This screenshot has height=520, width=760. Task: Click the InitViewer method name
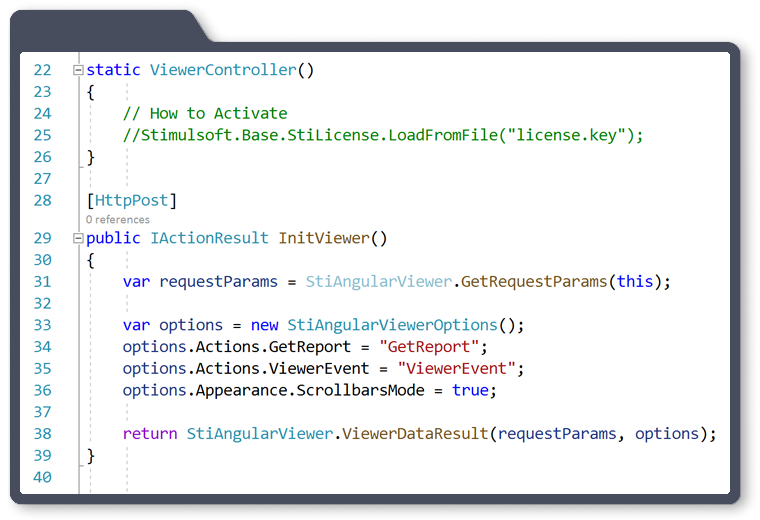pyautogui.click(x=324, y=238)
